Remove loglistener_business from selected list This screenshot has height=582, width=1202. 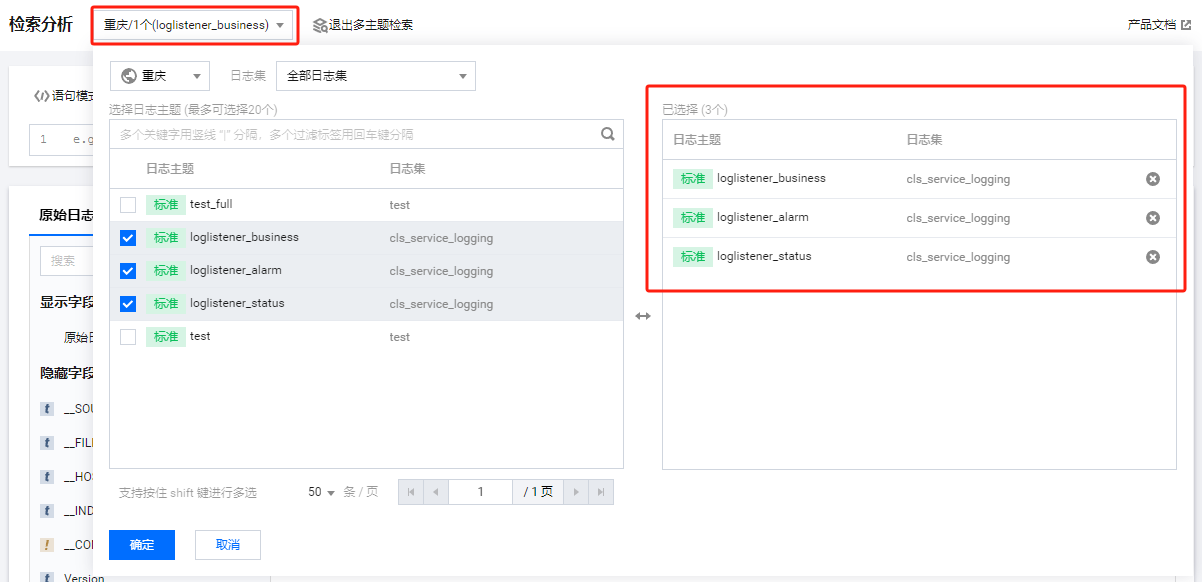point(1152,179)
